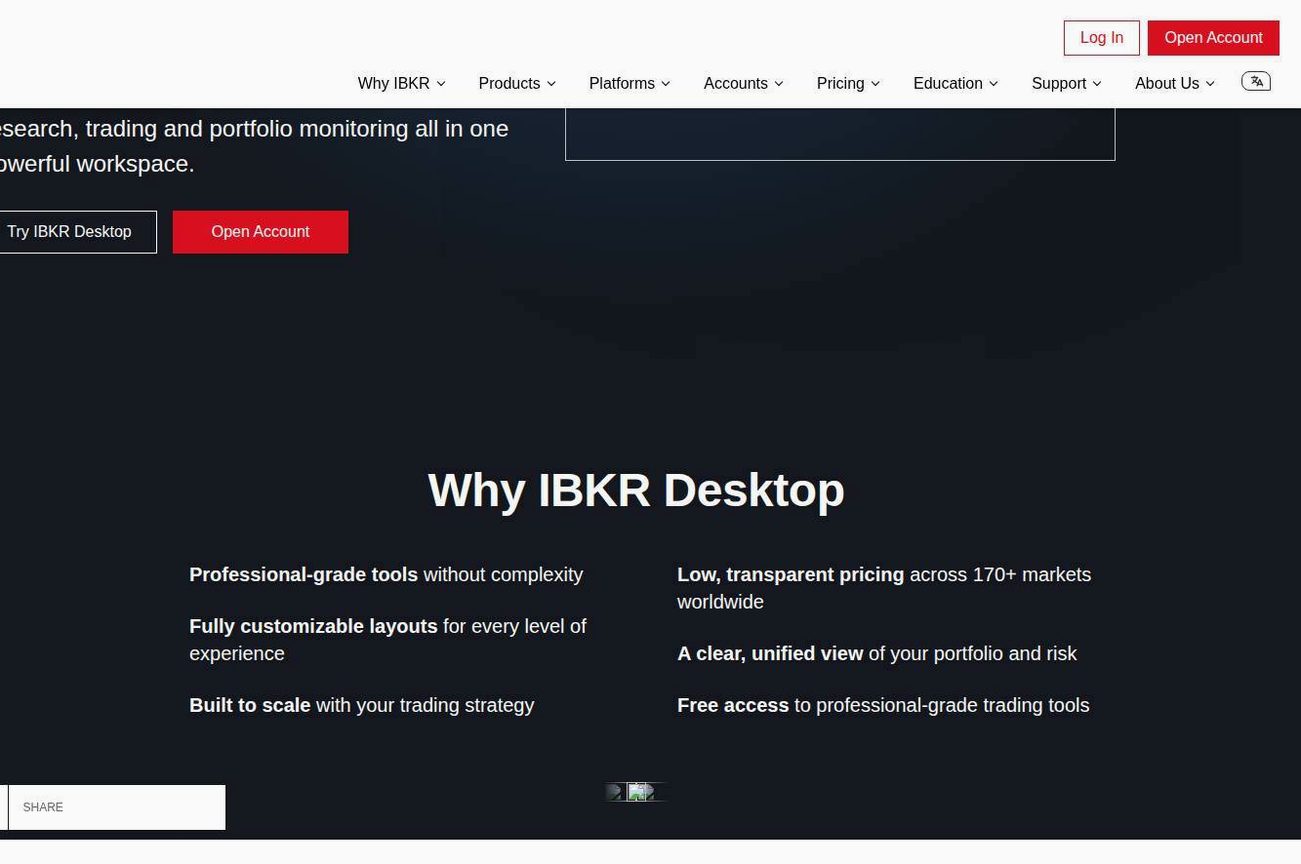The image size is (1301, 864).
Task: Expand the Pricing dropdown menu
Action: coord(848,84)
